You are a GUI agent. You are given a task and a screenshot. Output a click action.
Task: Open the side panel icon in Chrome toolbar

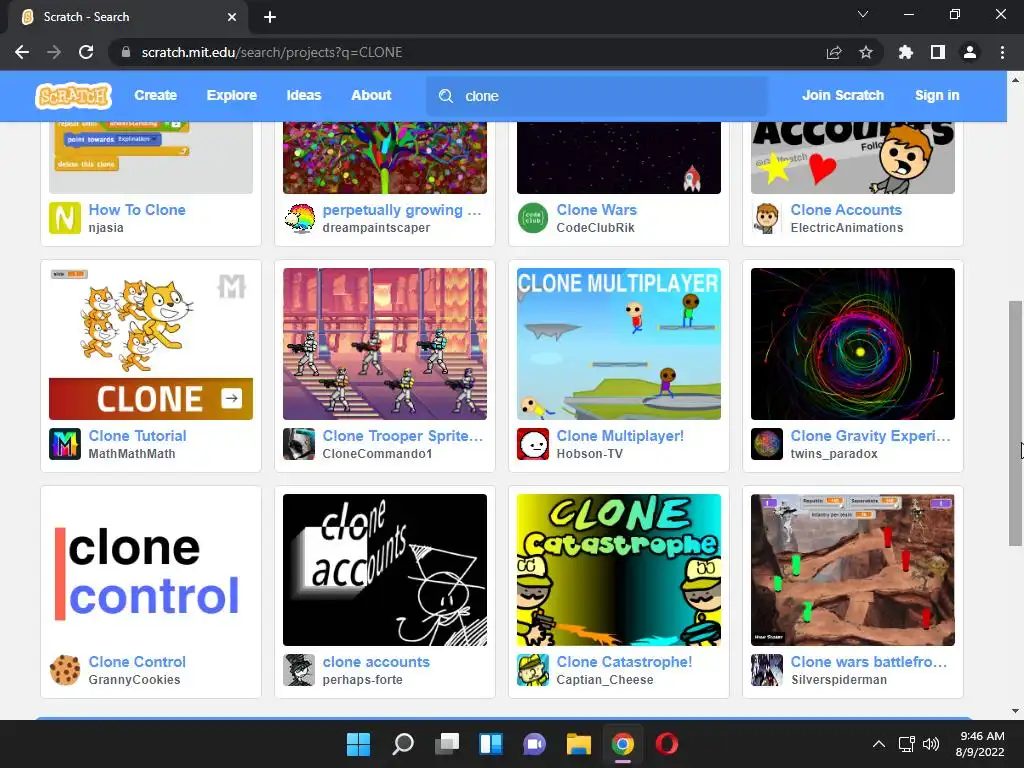(x=938, y=52)
